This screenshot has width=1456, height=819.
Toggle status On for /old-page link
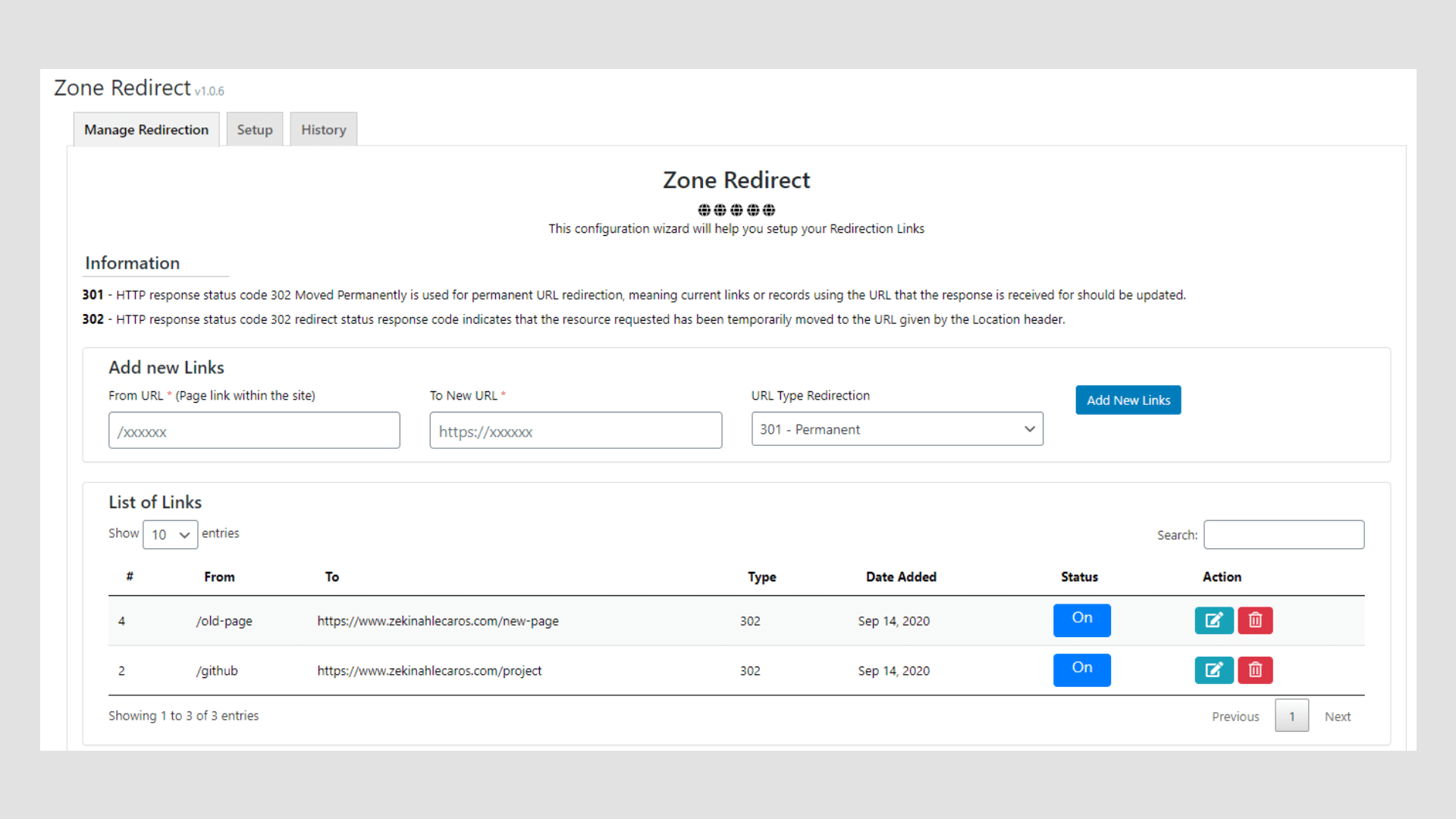coord(1081,620)
